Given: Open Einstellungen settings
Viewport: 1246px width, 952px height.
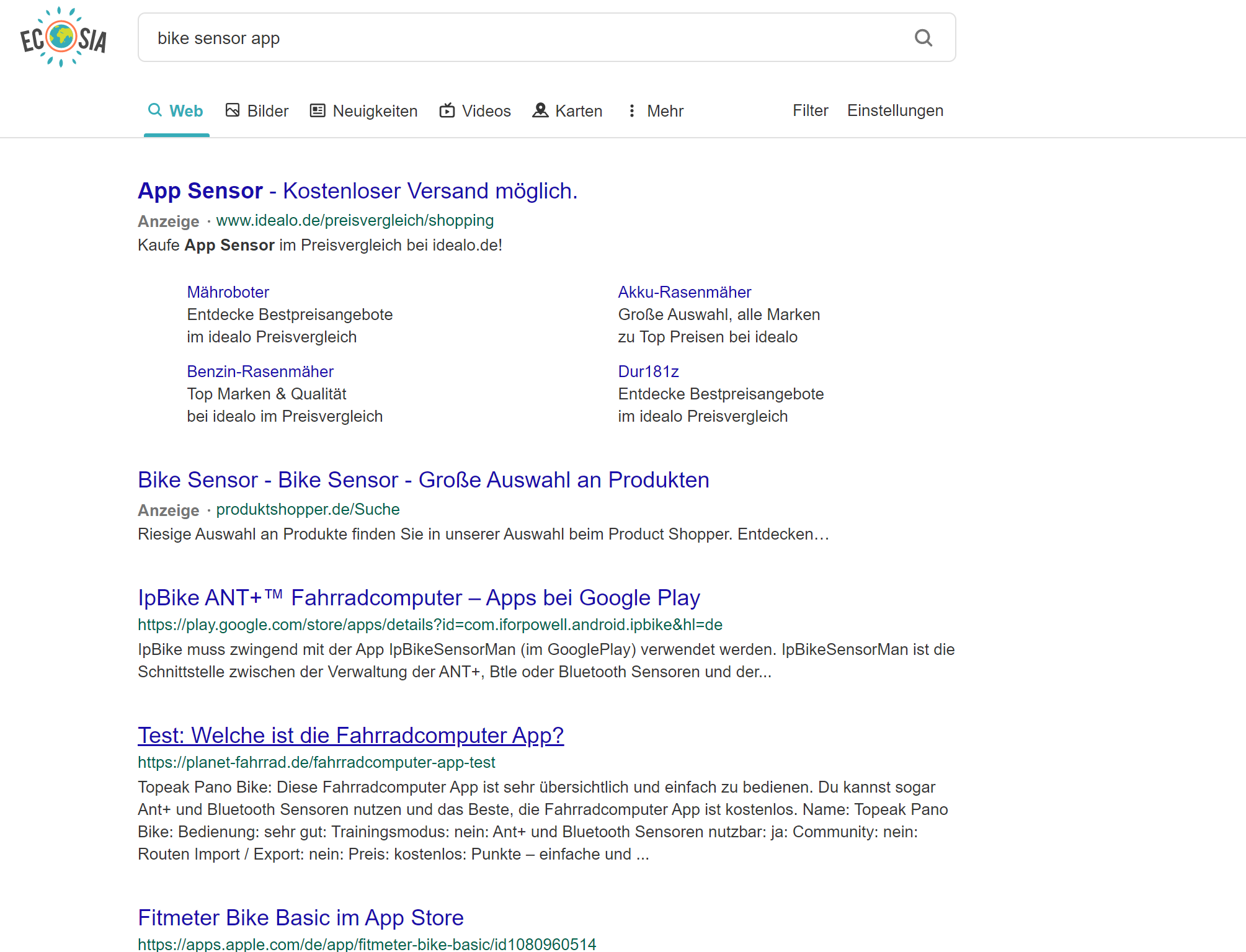Looking at the screenshot, I should (895, 110).
